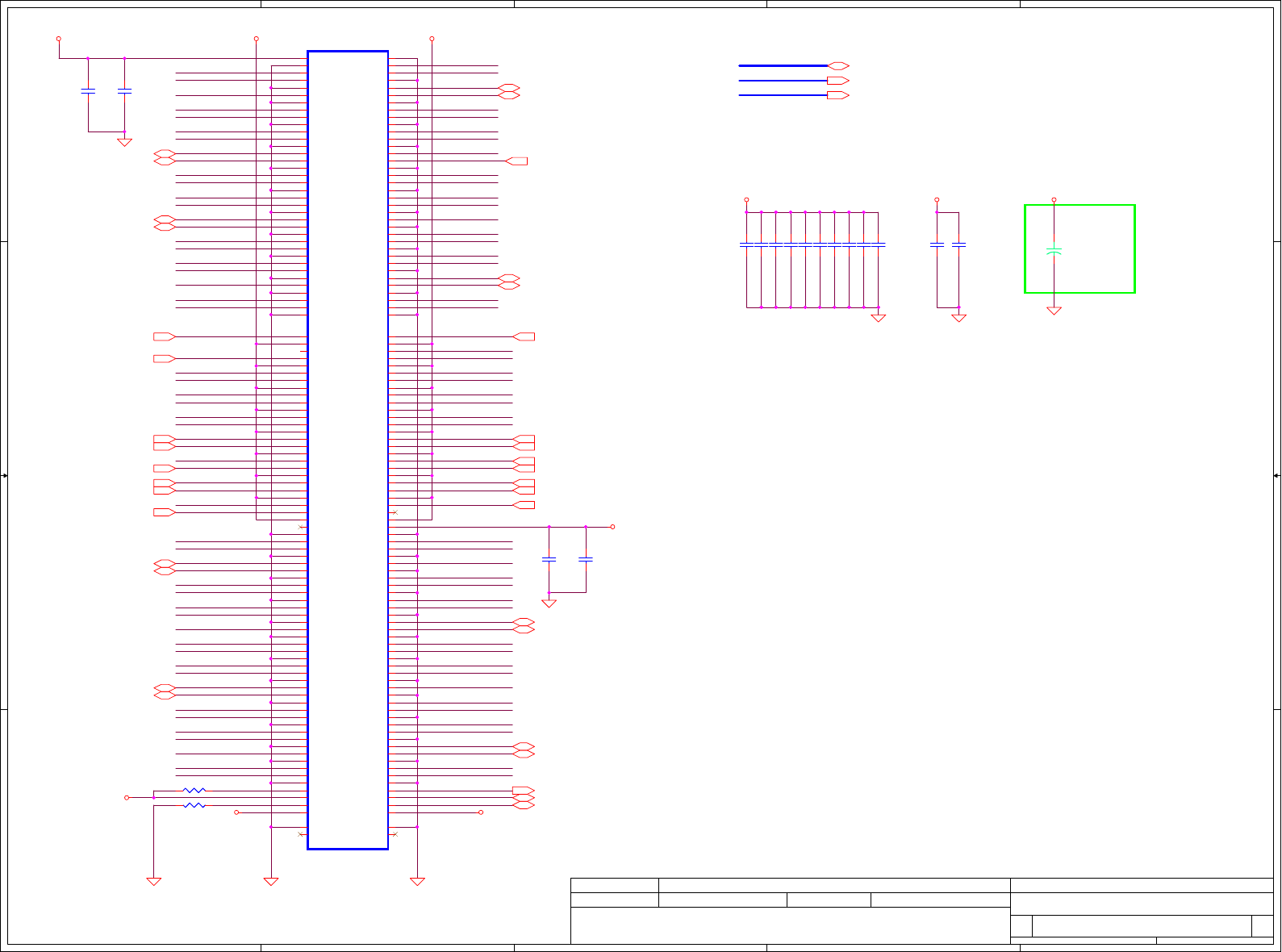Viewport: 1282px width, 952px height.
Task: Select the right capacitor of the two-capacitor pair beside the green box
Action: 958,244
